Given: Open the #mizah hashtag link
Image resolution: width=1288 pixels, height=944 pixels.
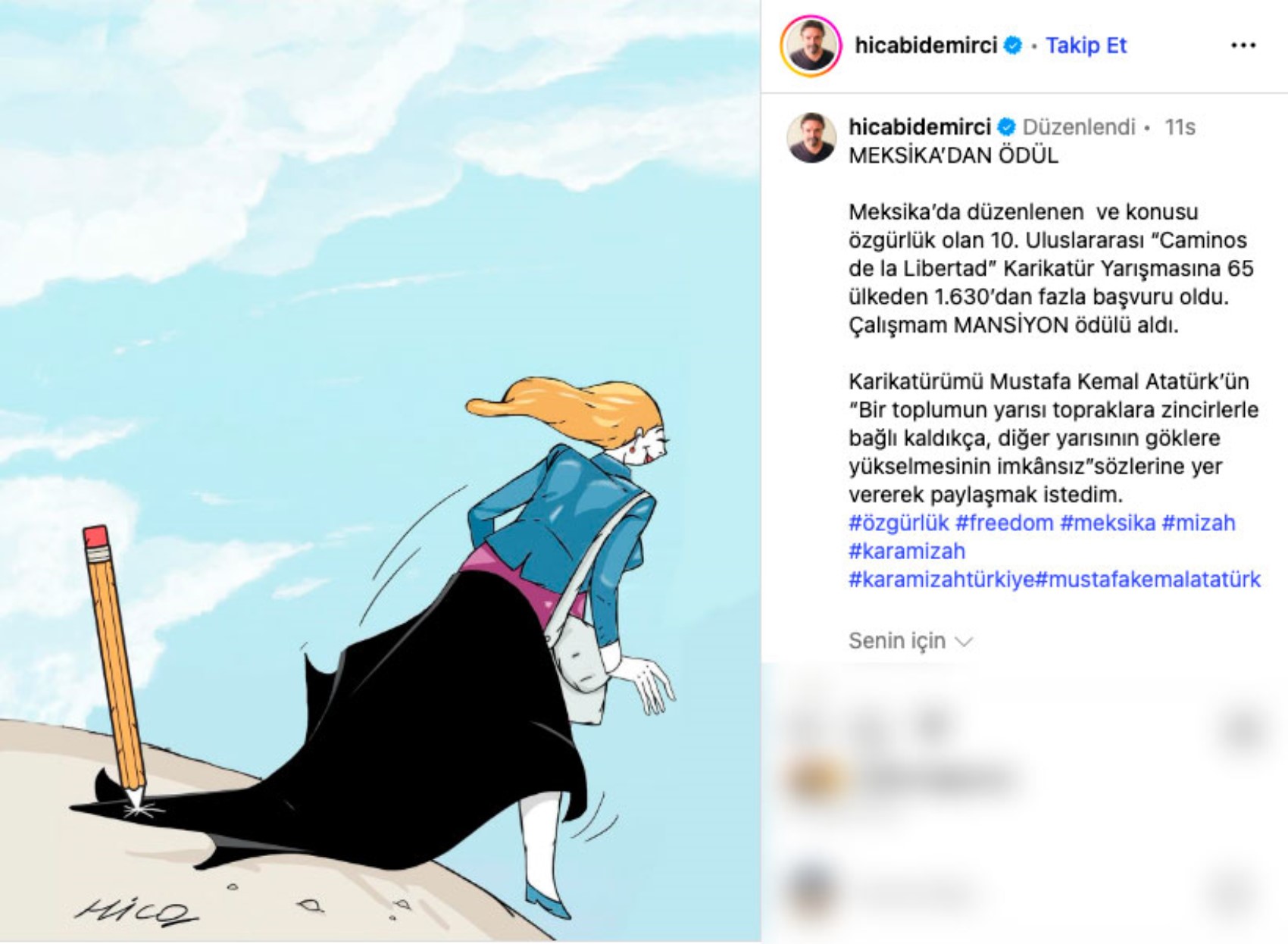Looking at the screenshot, I should point(1199,523).
